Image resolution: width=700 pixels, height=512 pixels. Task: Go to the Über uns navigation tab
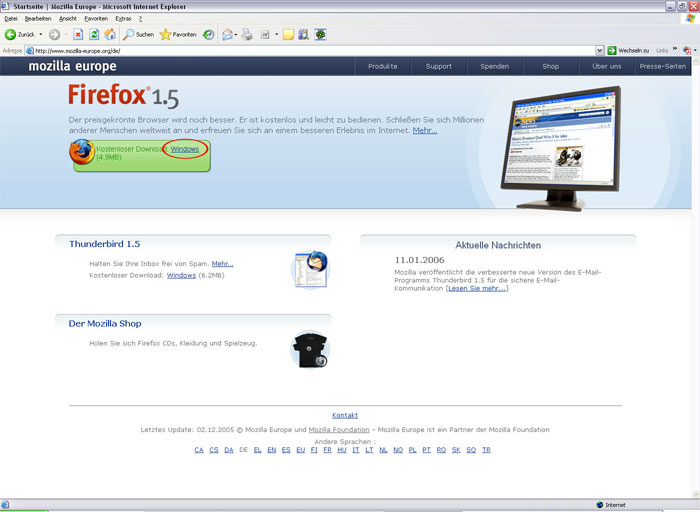point(607,66)
